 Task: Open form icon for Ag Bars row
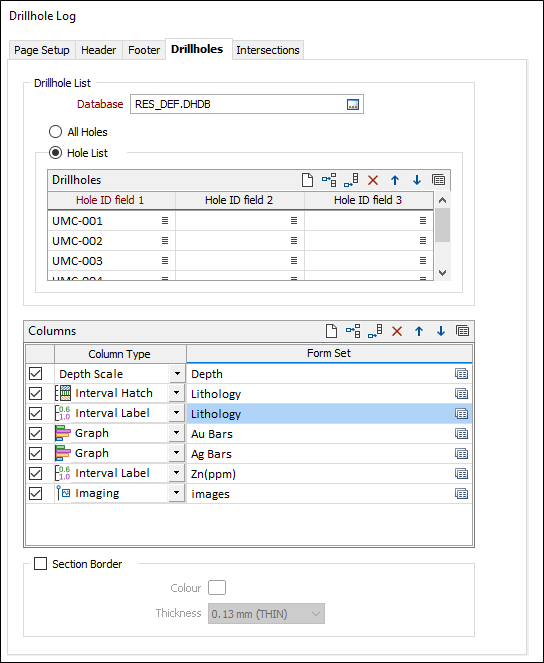(462, 454)
